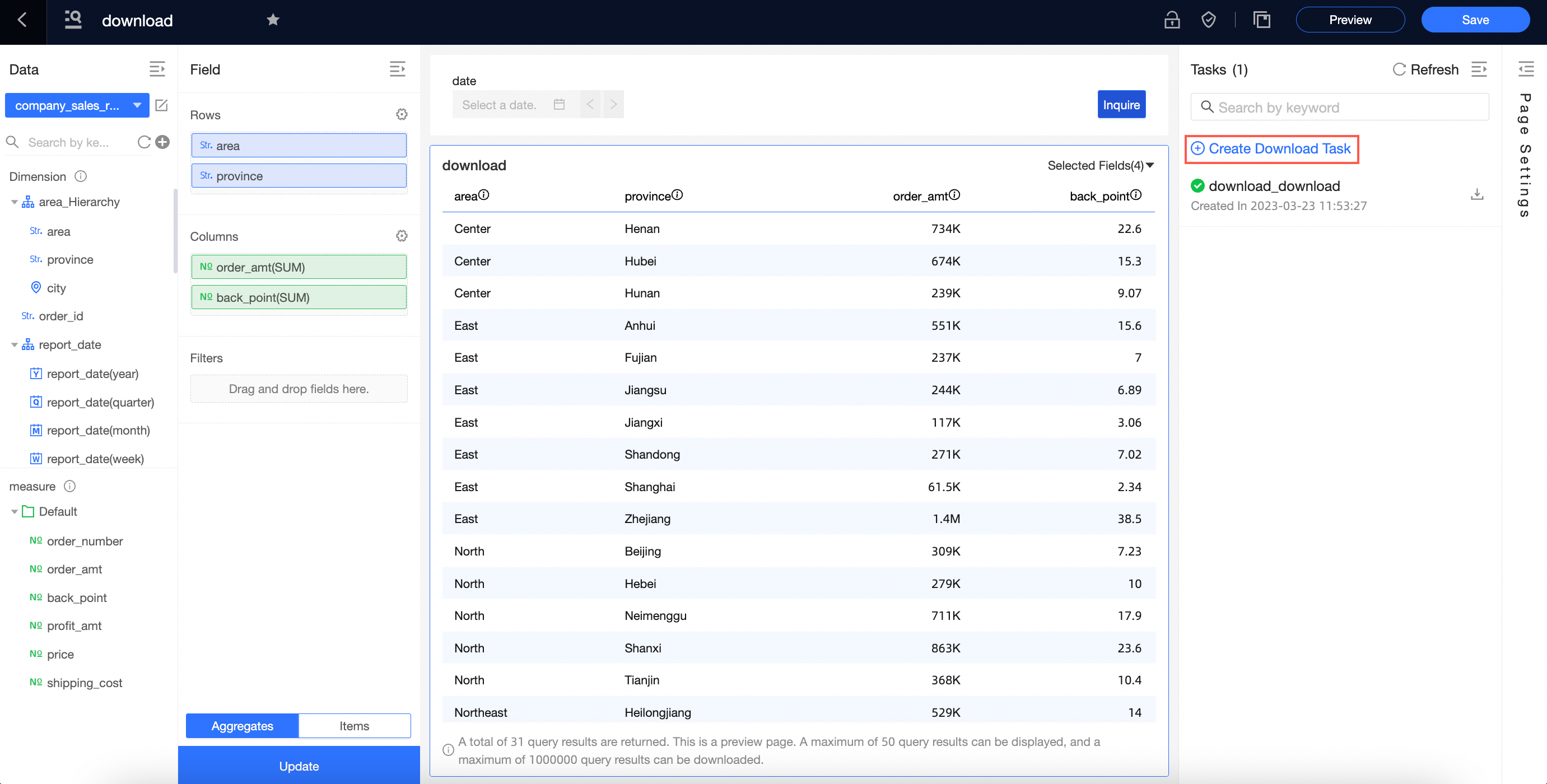
Task: Collapse the area_Hierarchy tree node
Action: 15,202
